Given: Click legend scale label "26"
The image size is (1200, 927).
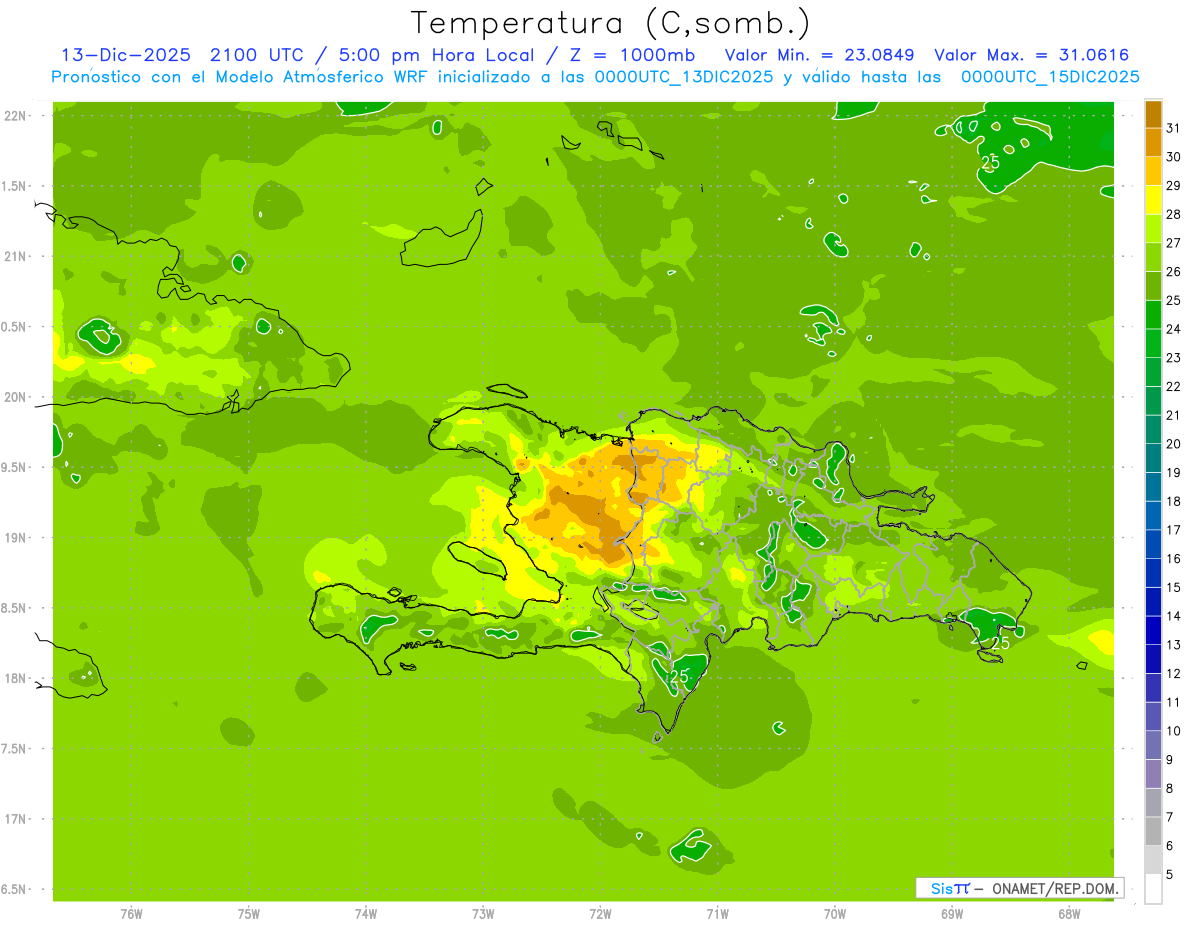Looking at the screenshot, I should 1173,272.
